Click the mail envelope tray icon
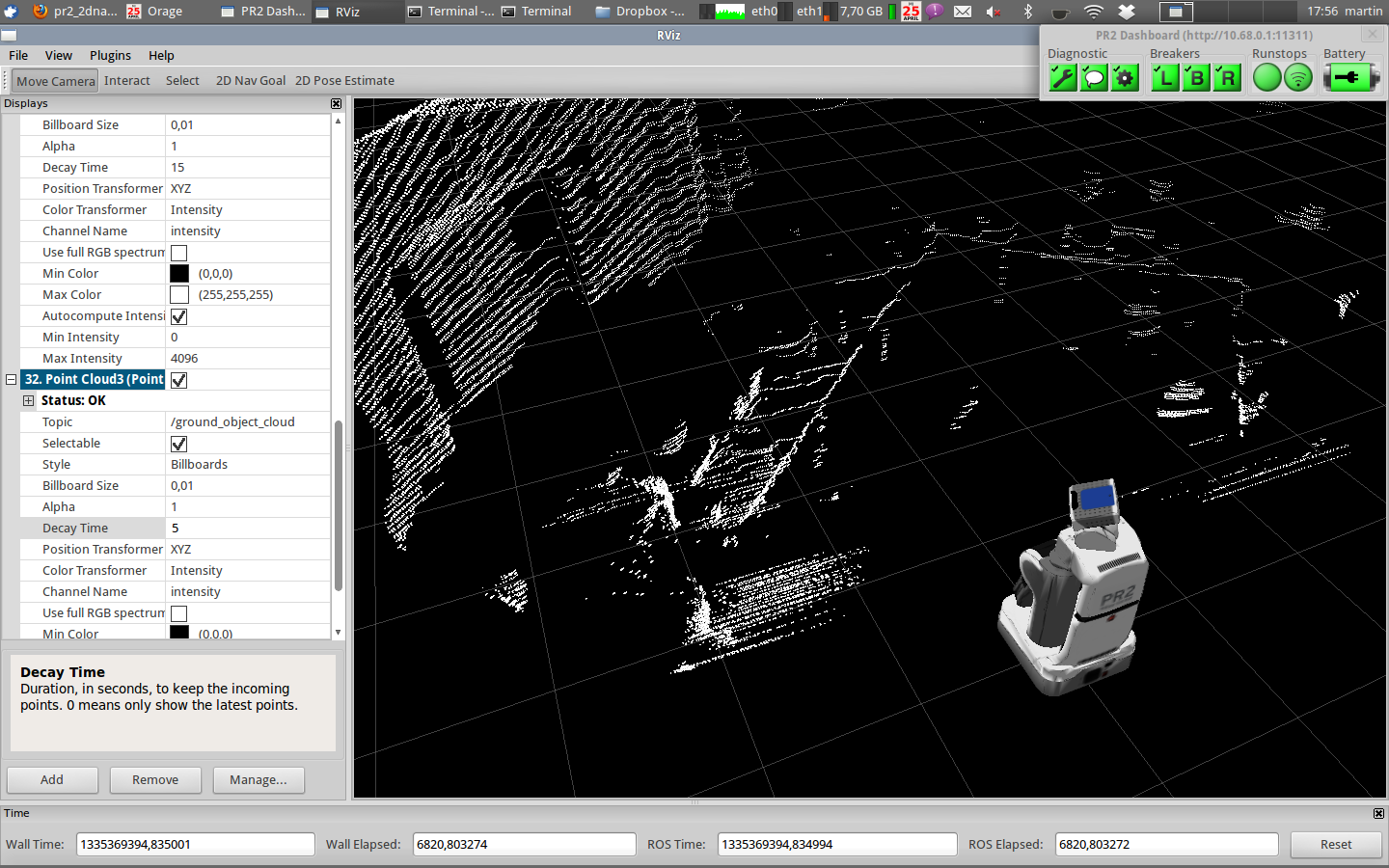Viewport: 1389px width, 868px height. click(x=963, y=12)
